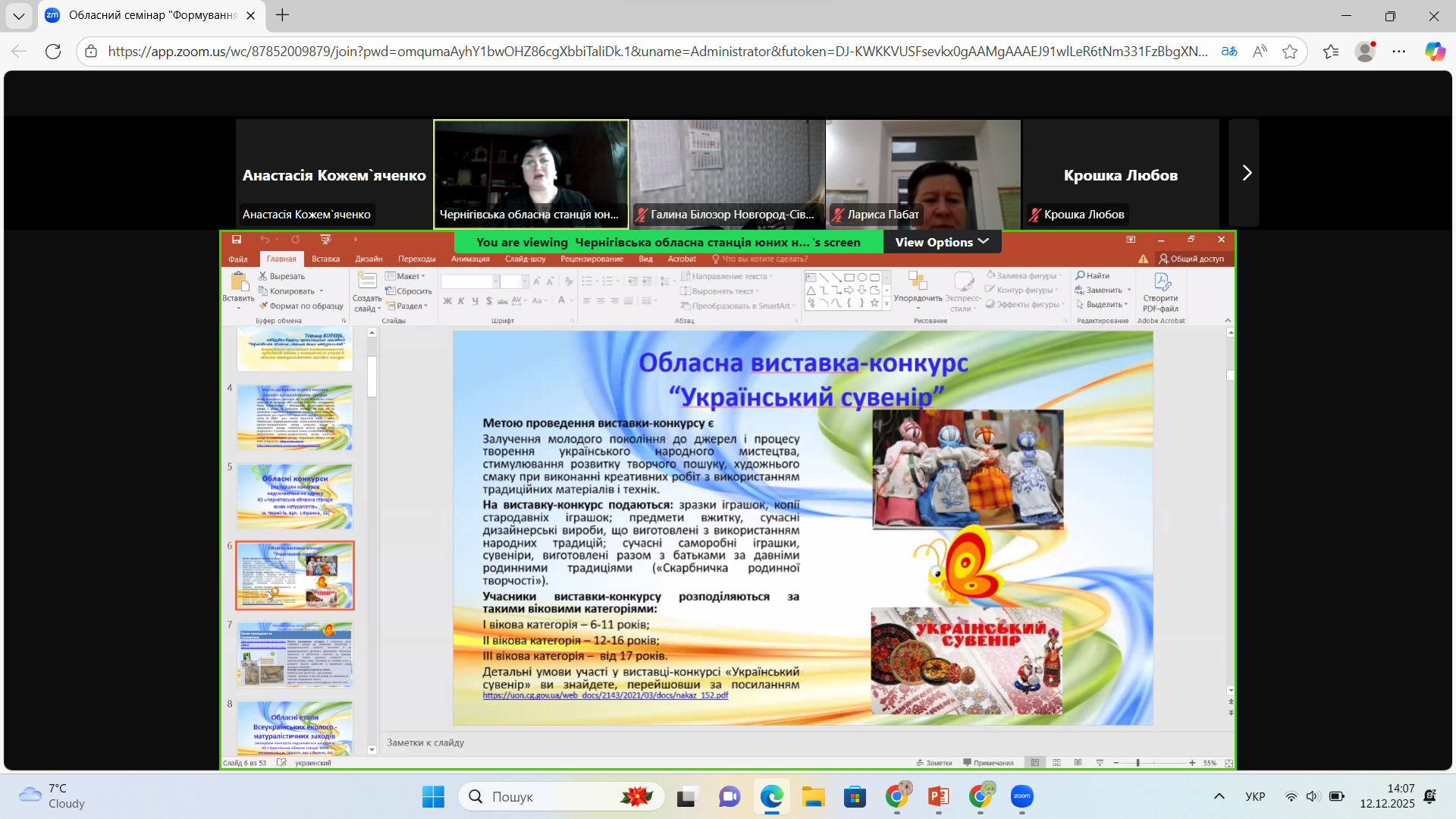Click the slideshow view icon in status bar
The width and height of the screenshot is (1456, 819).
click(1100, 763)
